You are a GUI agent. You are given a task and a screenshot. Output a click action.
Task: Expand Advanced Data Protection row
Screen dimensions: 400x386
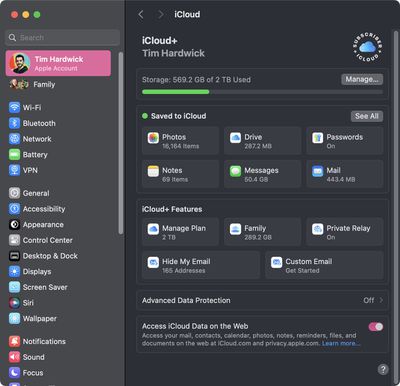(262, 300)
